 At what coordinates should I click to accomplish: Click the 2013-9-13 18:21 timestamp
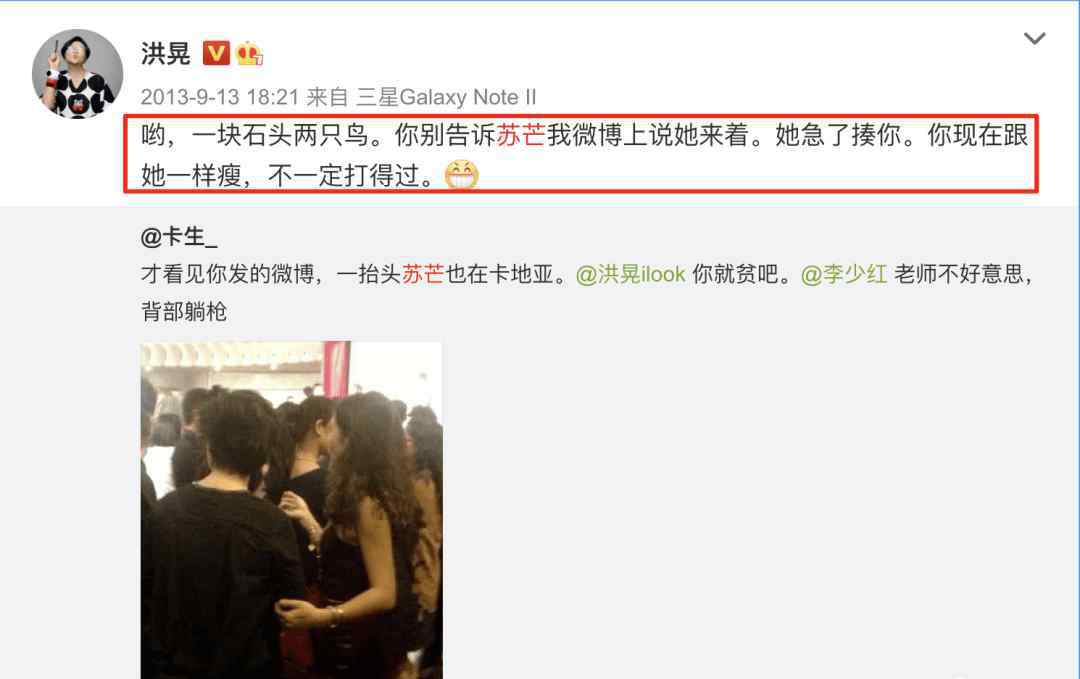(x=220, y=97)
